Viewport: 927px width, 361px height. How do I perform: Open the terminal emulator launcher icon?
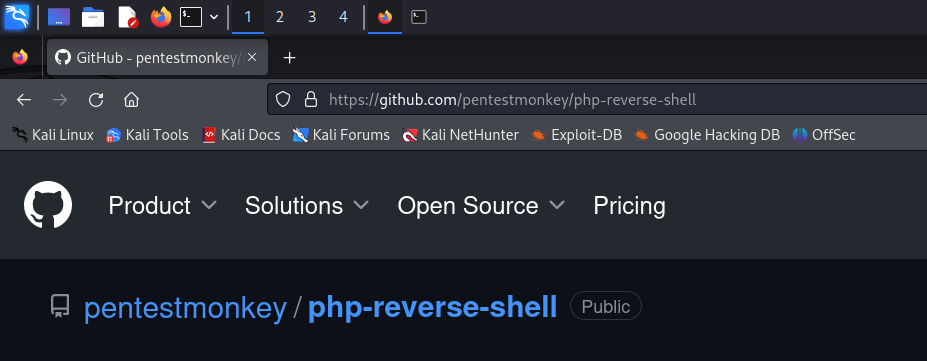tap(191, 17)
